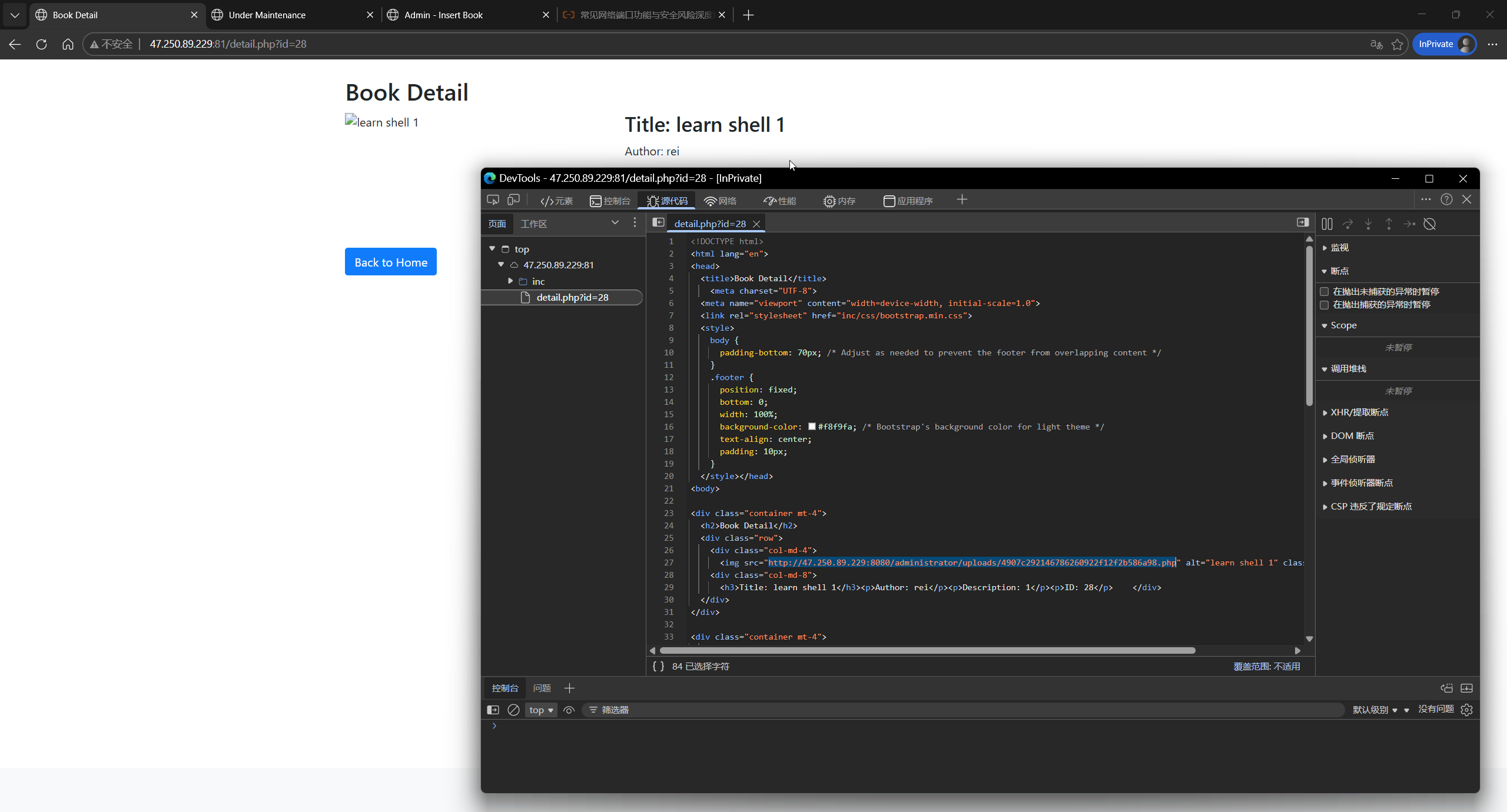Click the #f8f9fa color swatch in code
Screen dimensions: 1507x812
pyautogui.click(x=812, y=427)
